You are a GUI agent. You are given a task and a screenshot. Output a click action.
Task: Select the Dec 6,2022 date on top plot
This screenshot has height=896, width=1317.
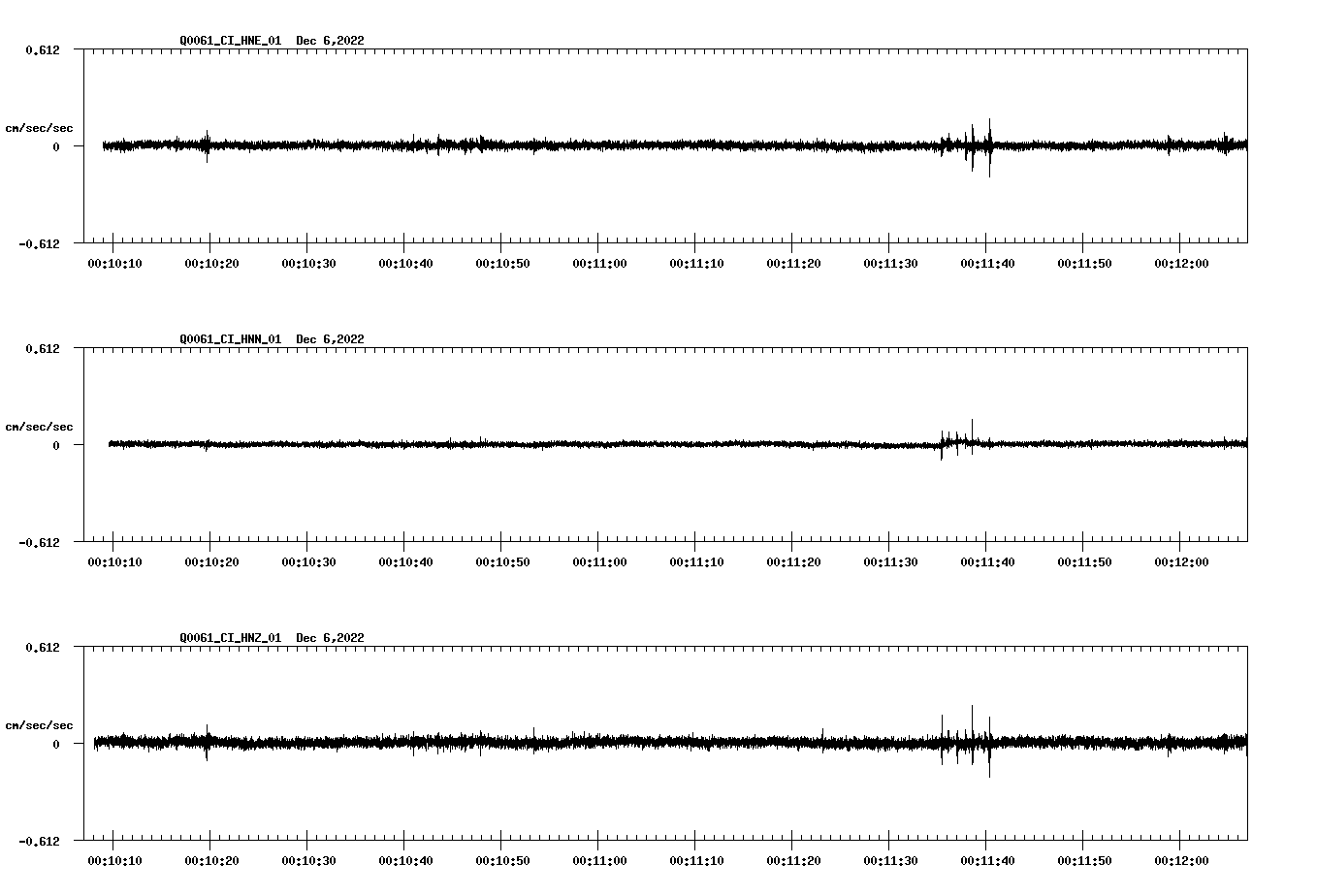331,41
